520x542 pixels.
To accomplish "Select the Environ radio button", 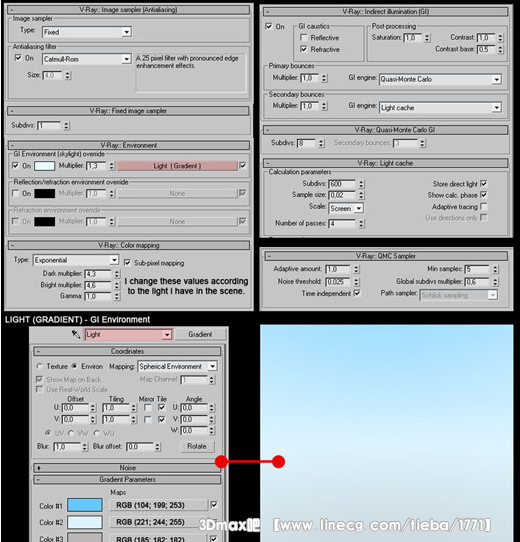I will tap(74, 366).
